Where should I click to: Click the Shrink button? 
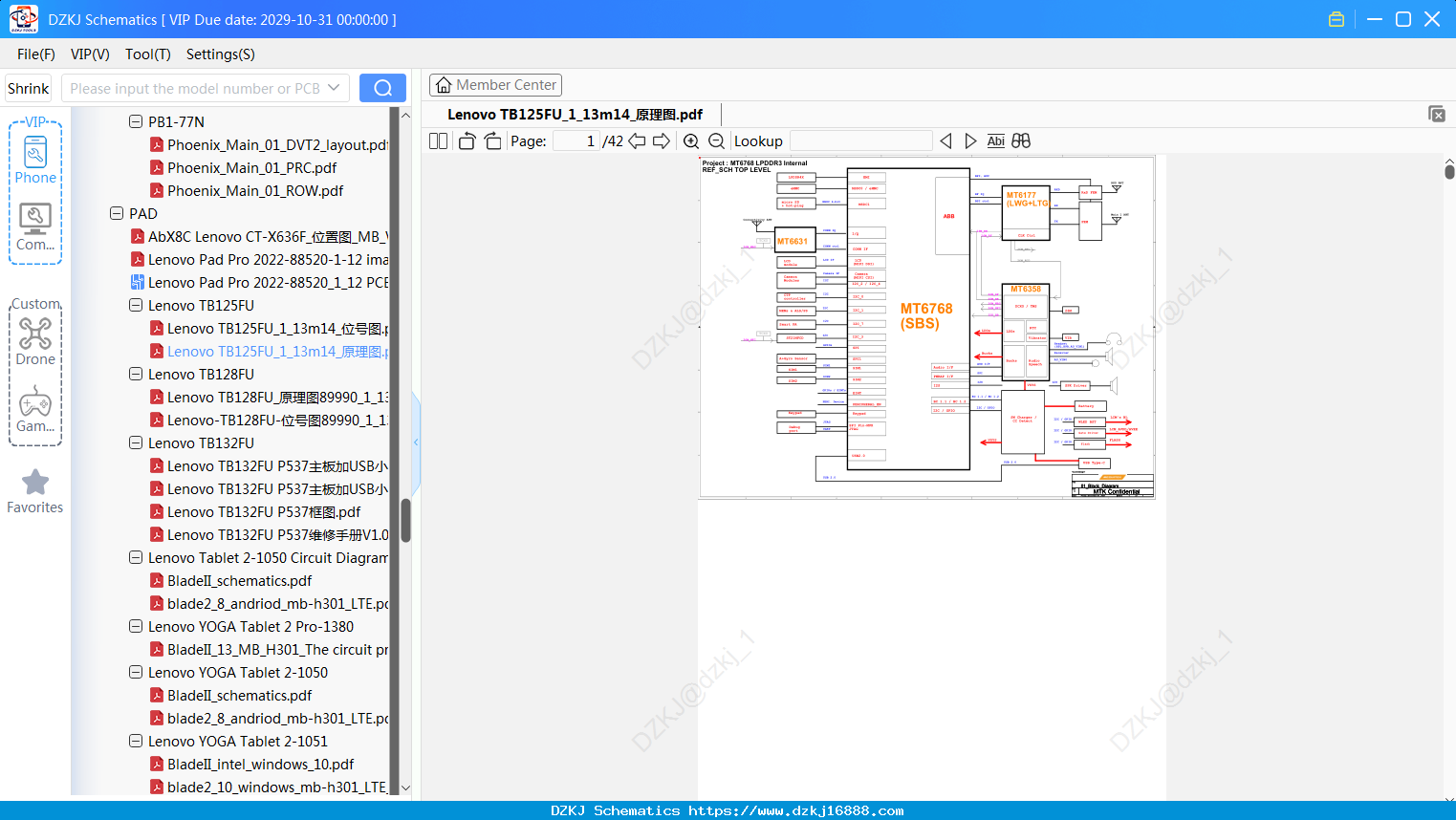point(29,88)
